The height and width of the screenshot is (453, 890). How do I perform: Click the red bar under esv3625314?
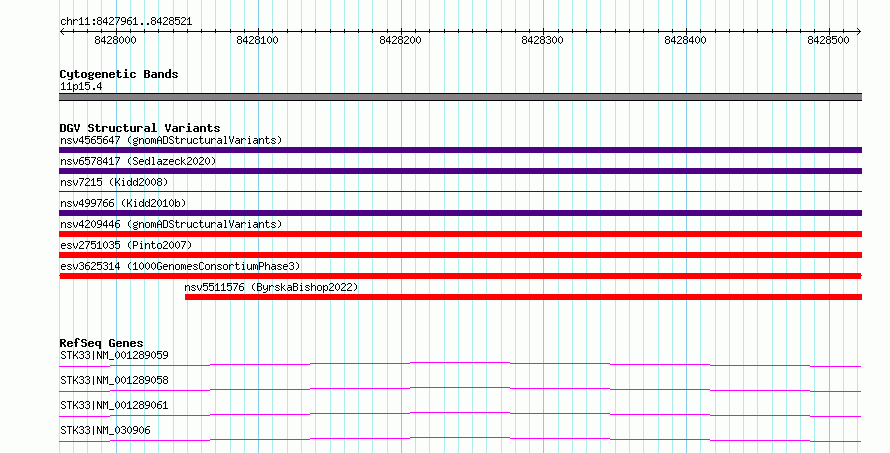(460, 276)
